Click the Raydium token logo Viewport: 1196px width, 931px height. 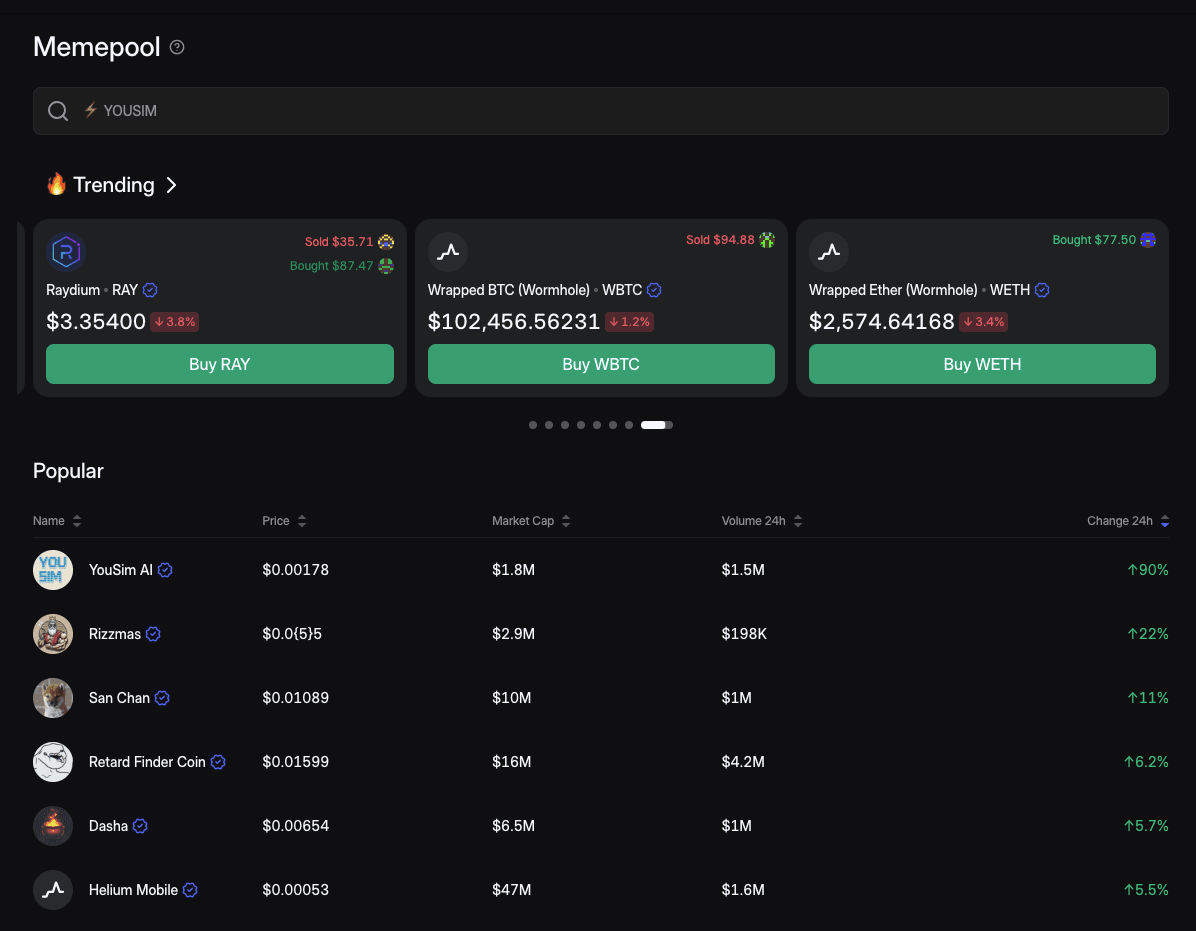coord(67,252)
